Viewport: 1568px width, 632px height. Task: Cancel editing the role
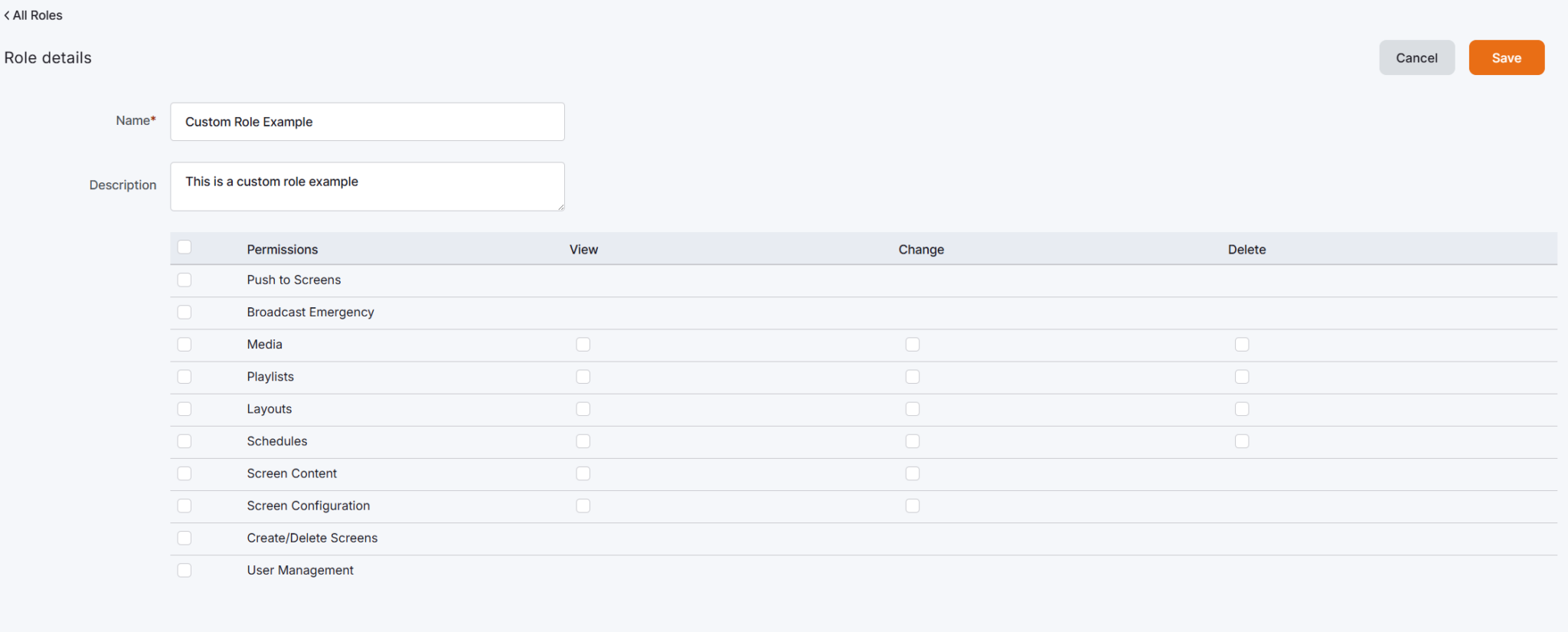tap(1416, 57)
